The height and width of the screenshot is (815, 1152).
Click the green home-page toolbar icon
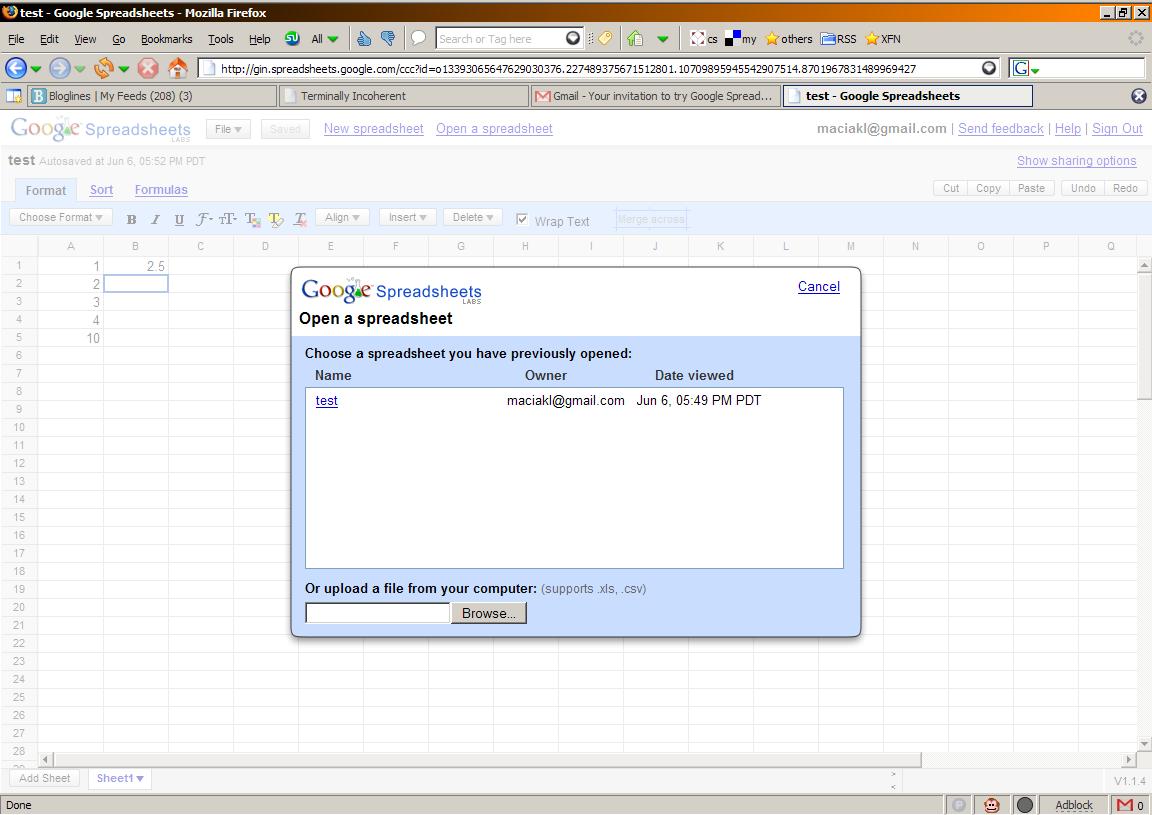636,38
